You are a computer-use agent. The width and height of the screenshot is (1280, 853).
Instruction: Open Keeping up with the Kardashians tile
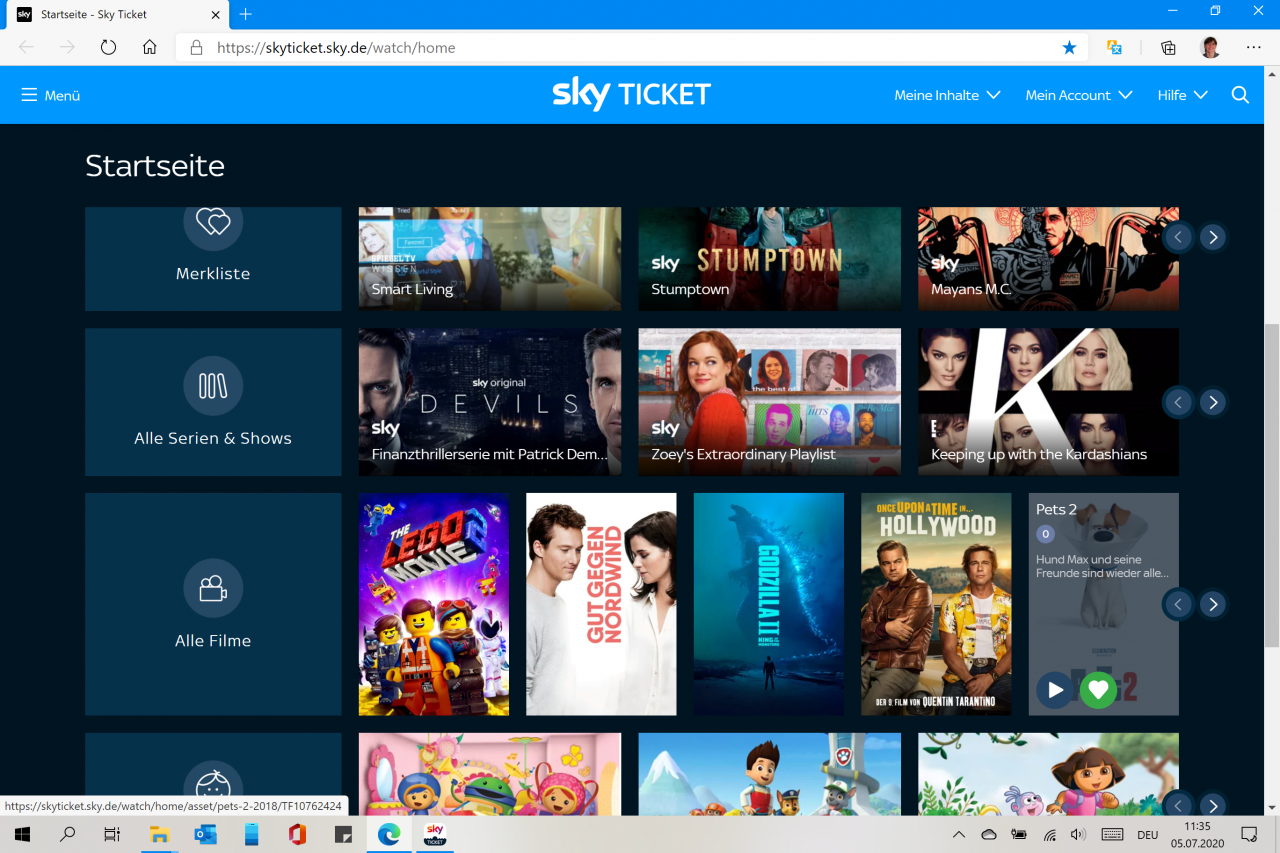pyautogui.click(x=1048, y=402)
